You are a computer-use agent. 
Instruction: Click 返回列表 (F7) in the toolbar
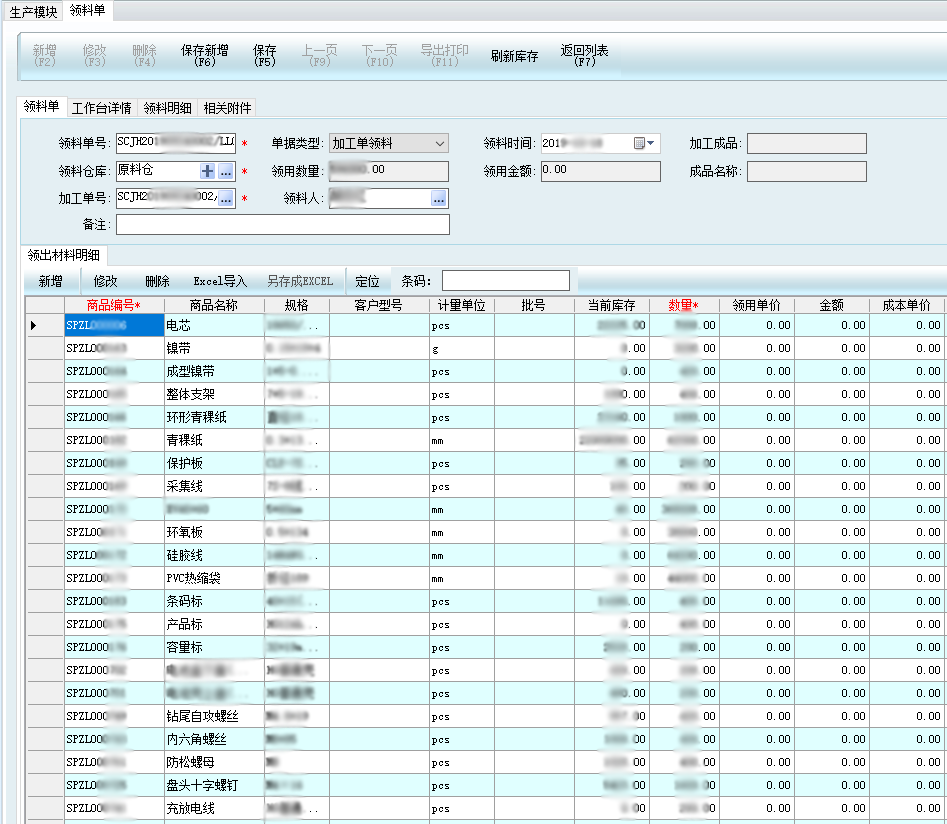coord(584,56)
